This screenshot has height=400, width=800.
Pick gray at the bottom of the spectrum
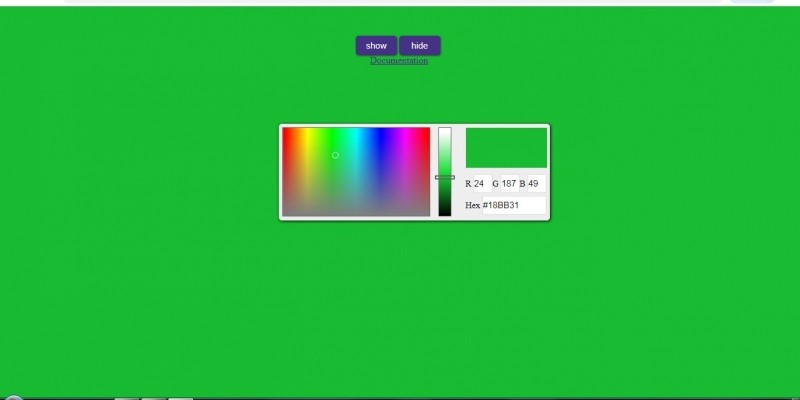click(x=355, y=213)
